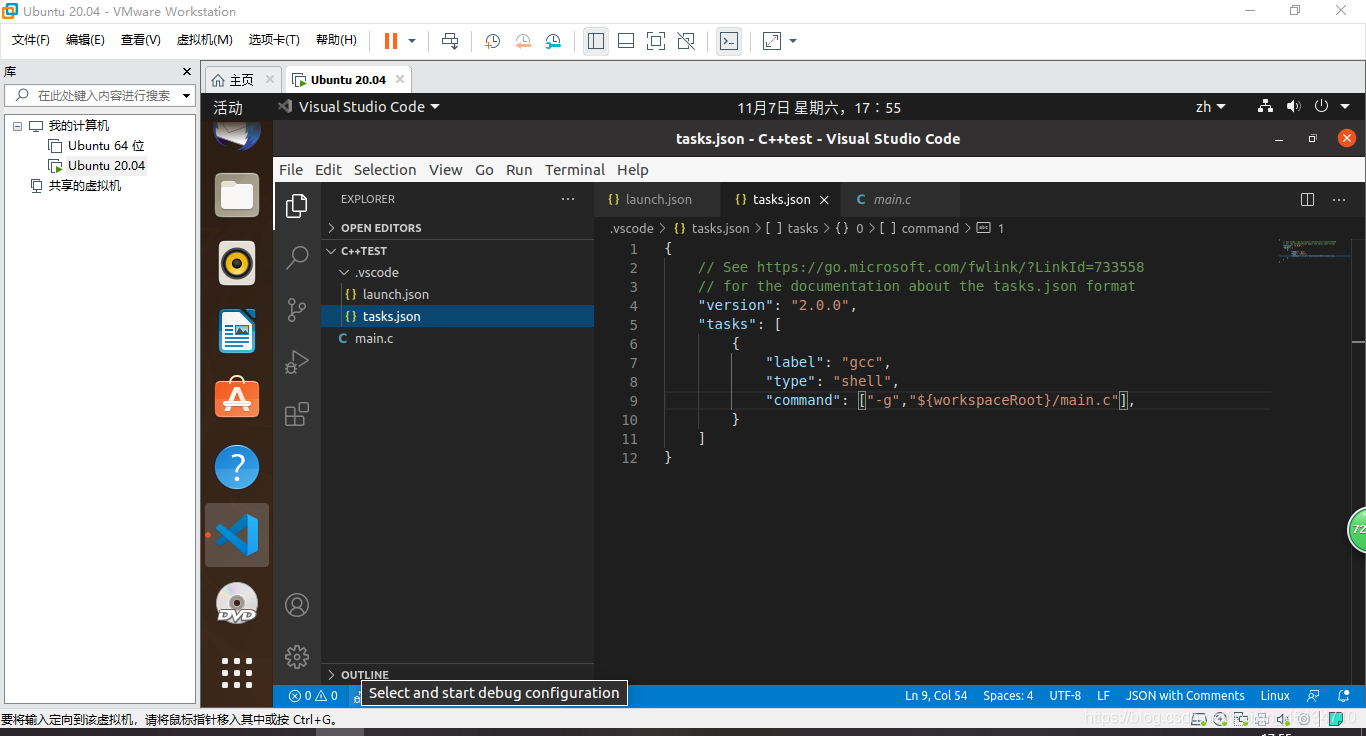Image resolution: width=1366 pixels, height=736 pixels.
Task: Change language mode JSON with Comments
Action: pos(1185,695)
